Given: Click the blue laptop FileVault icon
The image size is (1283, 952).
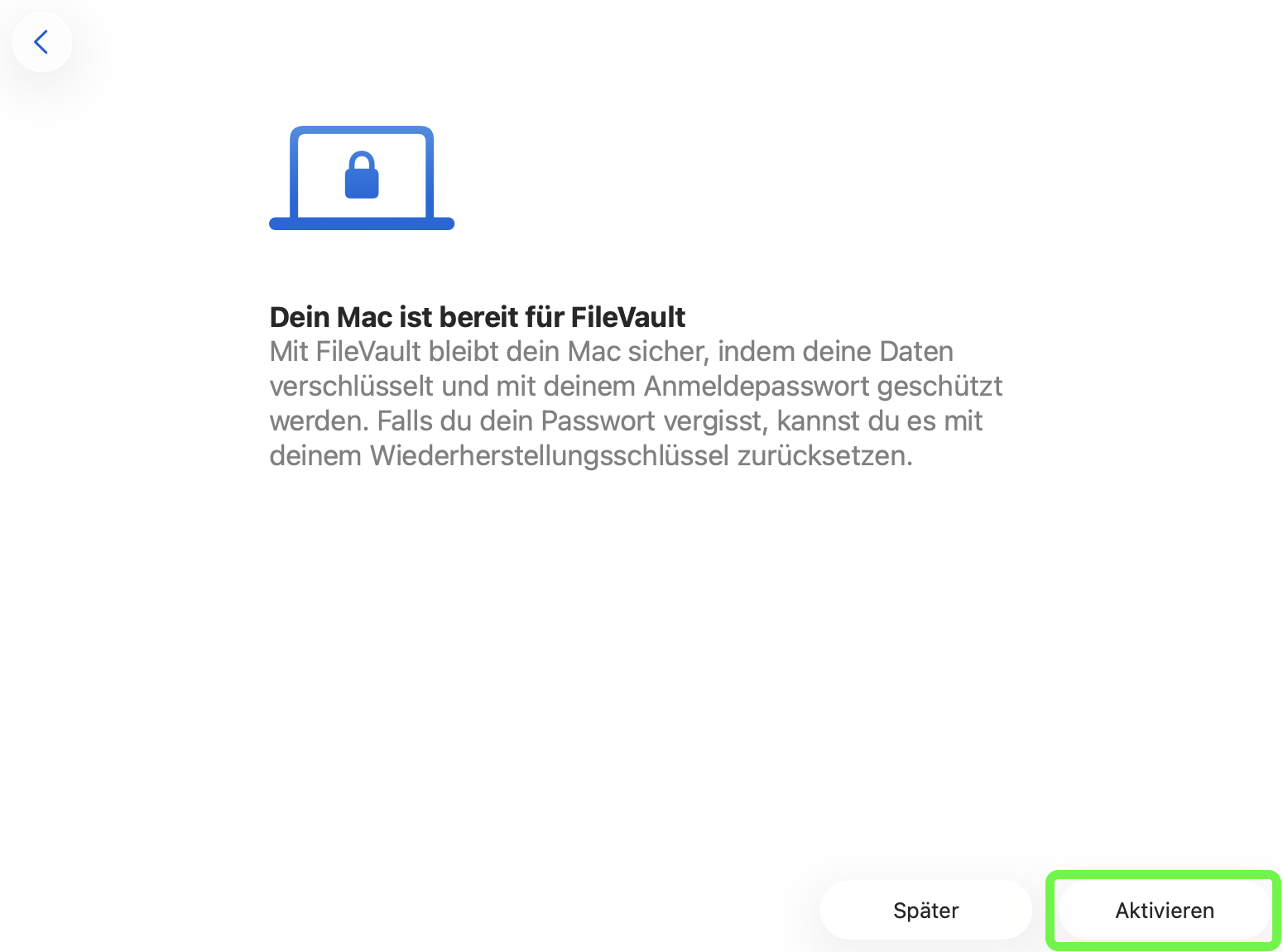Looking at the screenshot, I should click(x=362, y=178).
